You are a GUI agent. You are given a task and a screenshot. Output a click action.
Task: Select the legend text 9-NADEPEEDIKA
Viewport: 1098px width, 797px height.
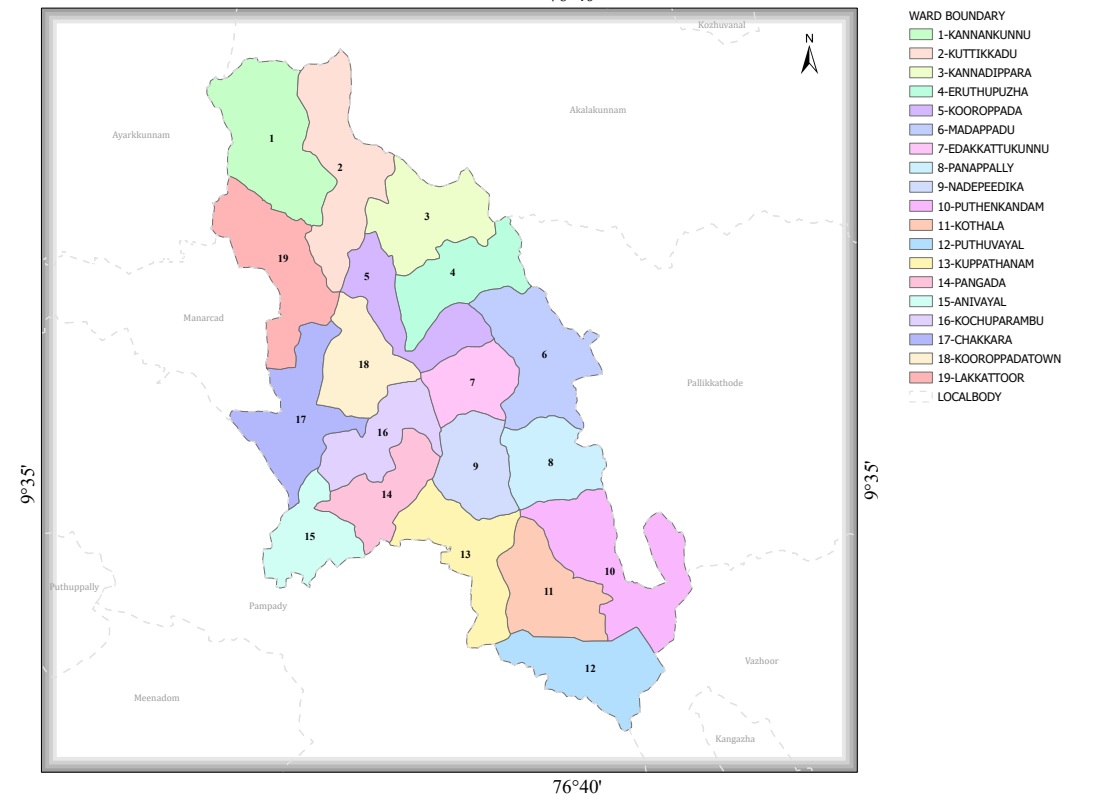(980, 187)
